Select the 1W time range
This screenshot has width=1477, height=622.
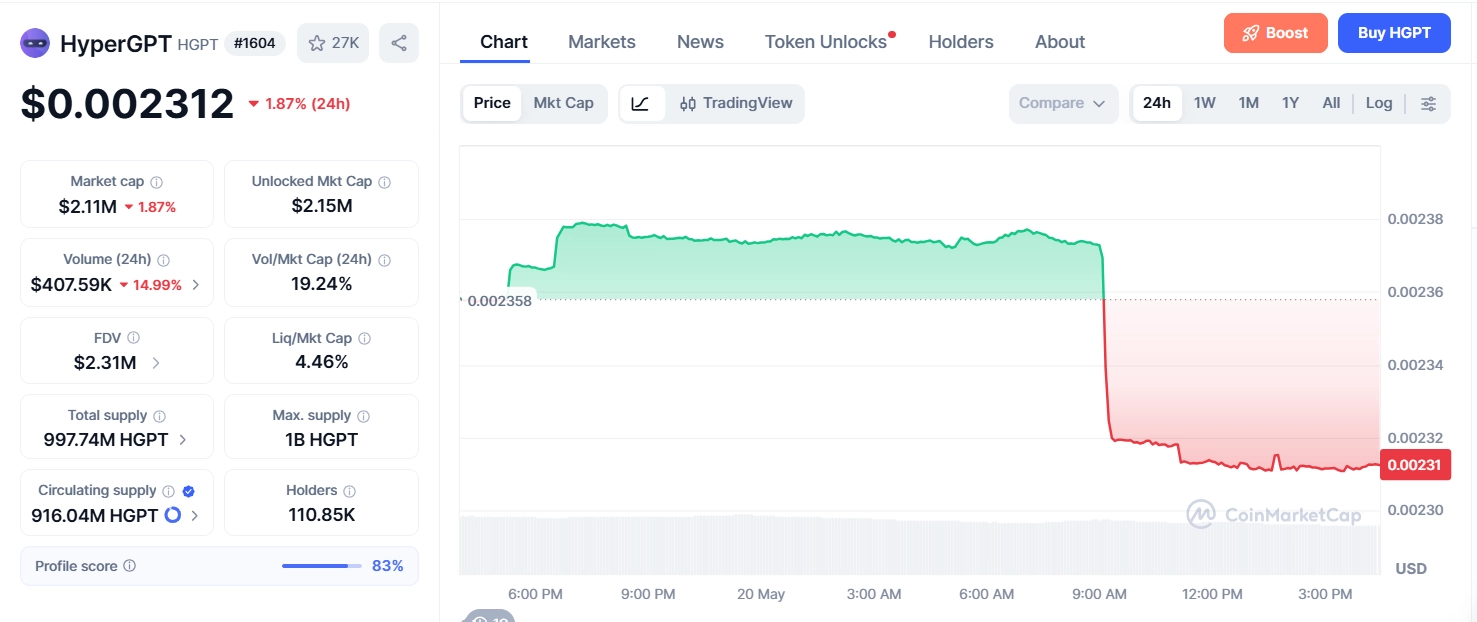(x=1205, y=103)
